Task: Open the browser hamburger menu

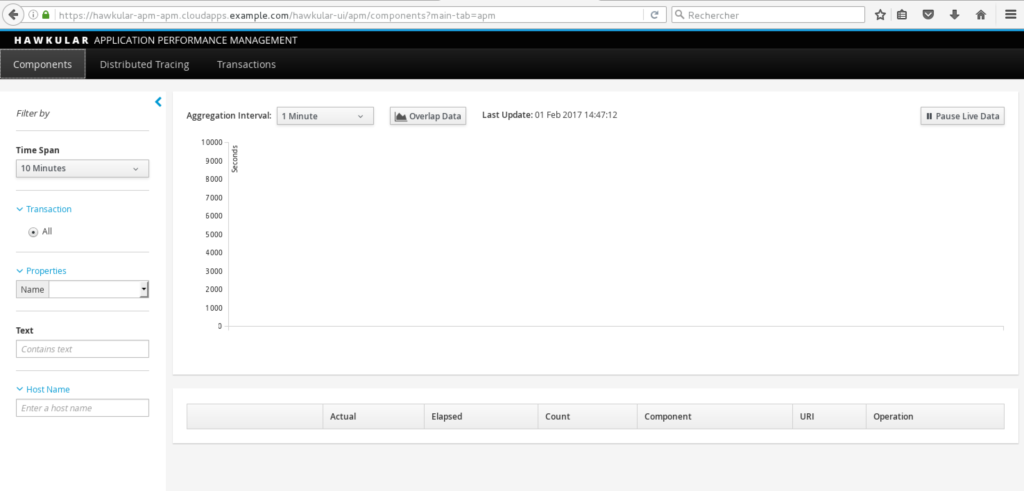Action: click(x=1010, y=14)
